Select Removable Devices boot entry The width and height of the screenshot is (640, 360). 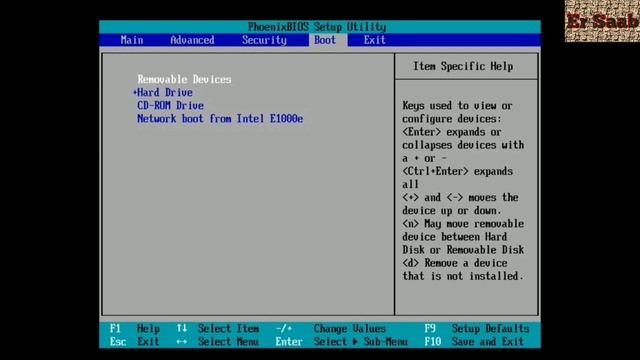pos(184,79)
